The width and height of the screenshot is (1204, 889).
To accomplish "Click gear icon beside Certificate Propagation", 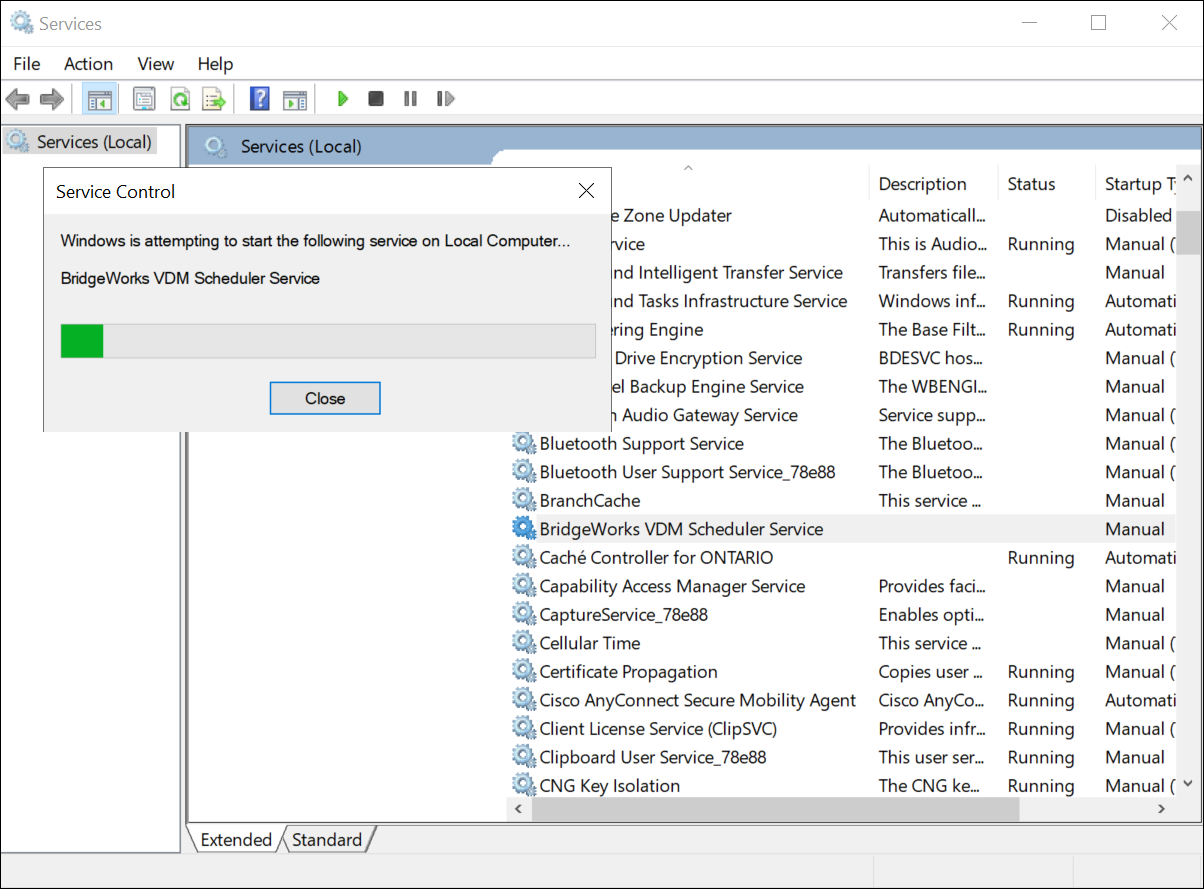I will point(524,672).
